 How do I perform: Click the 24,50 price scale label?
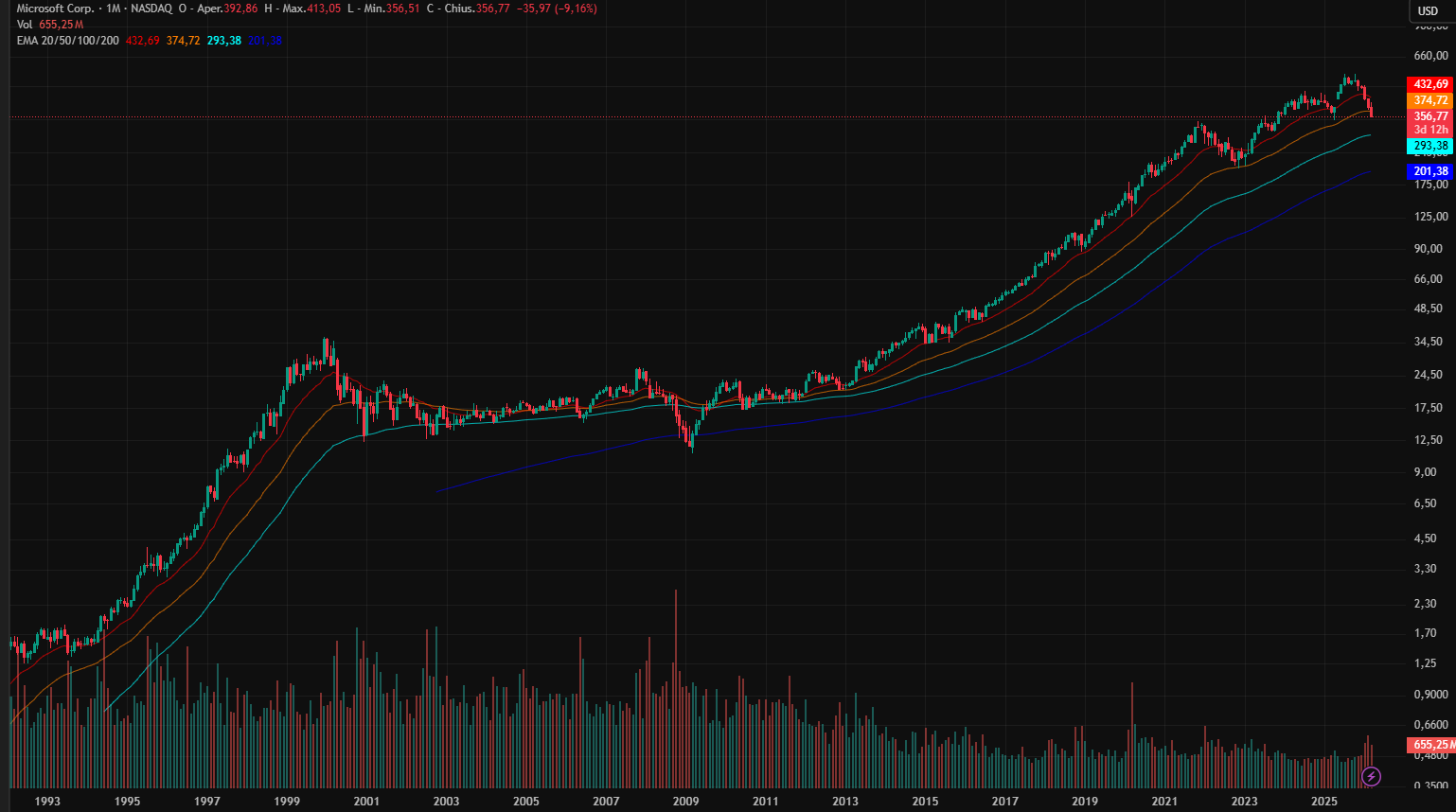(x=1429, y=375)
